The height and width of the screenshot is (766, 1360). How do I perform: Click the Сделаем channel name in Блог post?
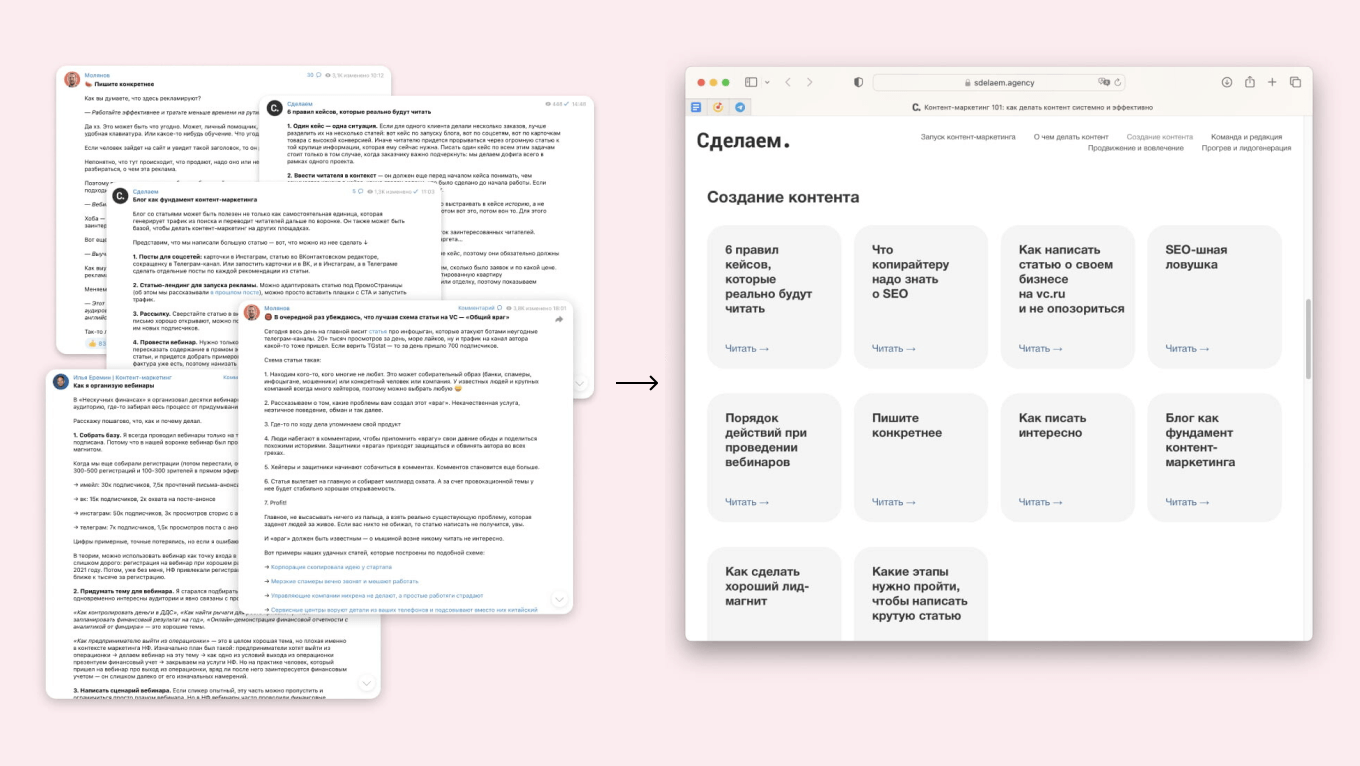point(146,191)
